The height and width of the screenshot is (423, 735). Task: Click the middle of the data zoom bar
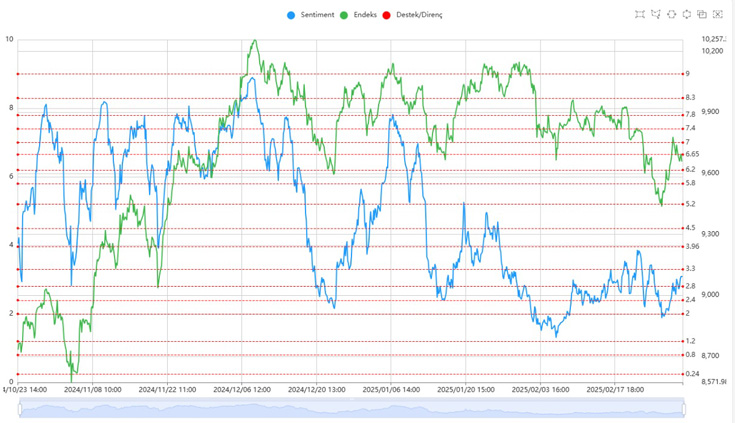[351, 407]
